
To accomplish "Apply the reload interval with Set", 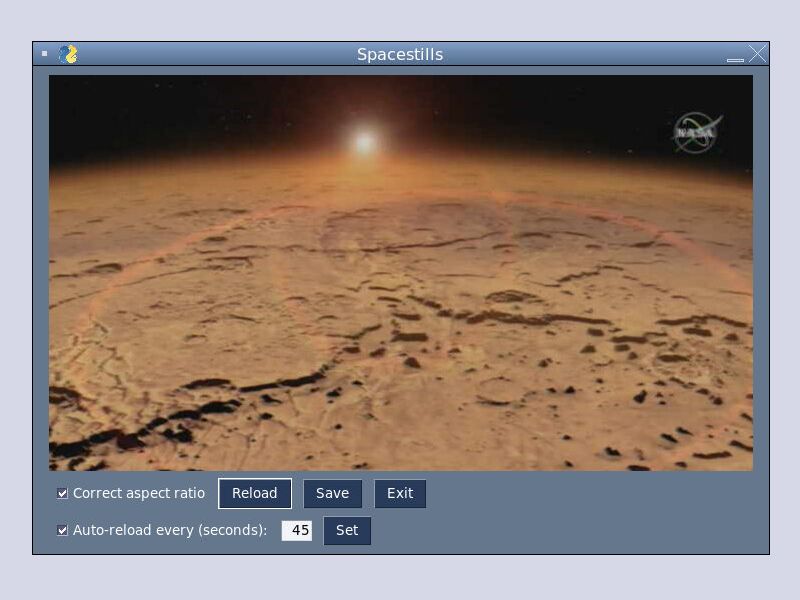I will pyautogui.click(x=347, y=531).
